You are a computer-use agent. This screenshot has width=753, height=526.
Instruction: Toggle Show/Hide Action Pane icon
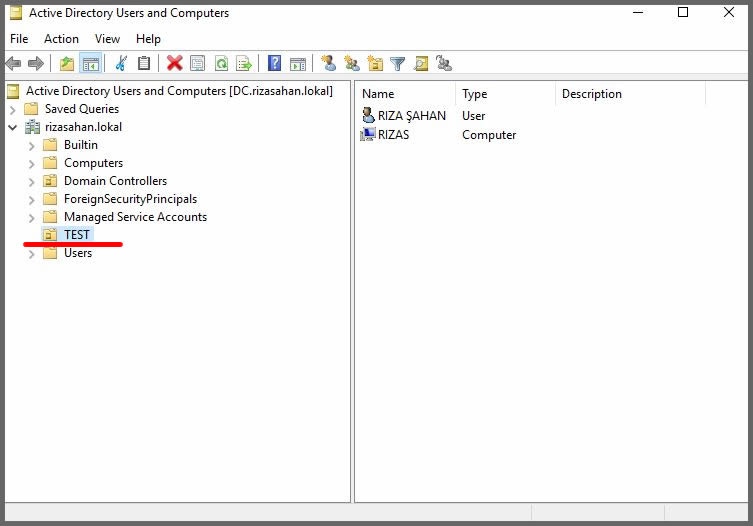point(298,63)
